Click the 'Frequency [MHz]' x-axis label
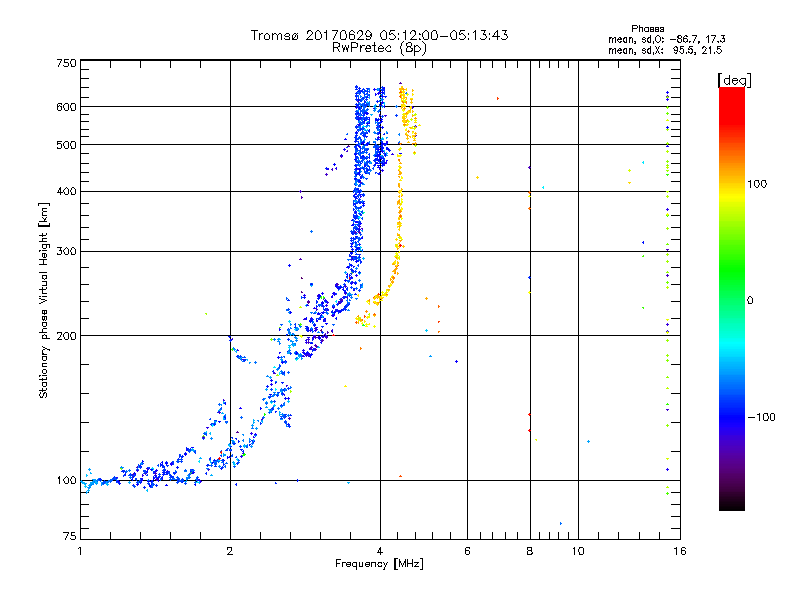The height and width of the screenshot is (600, 800). pyautogui.click(x=379, y=564)
